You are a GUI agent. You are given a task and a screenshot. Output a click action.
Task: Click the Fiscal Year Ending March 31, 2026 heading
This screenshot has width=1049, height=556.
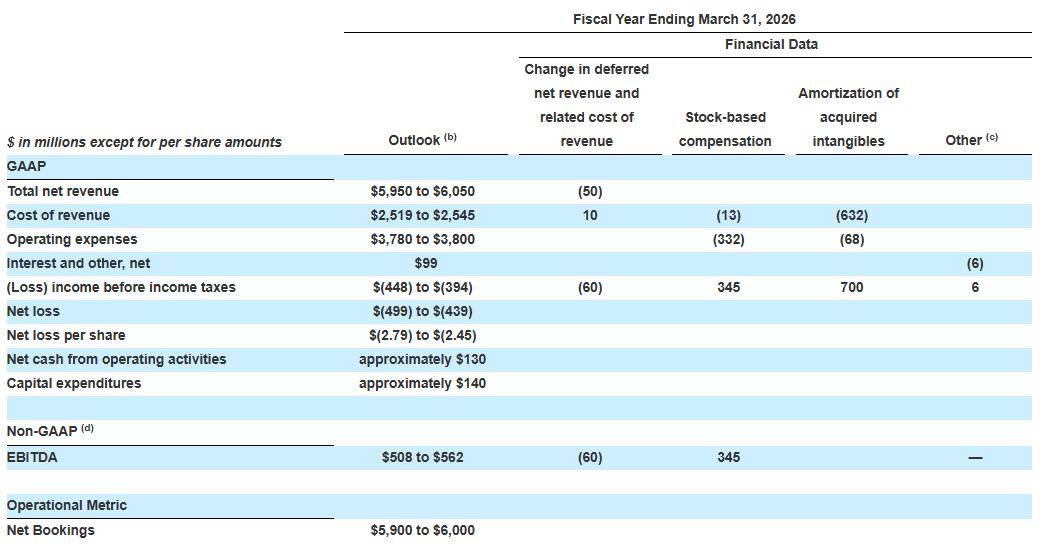coord(684,19)
